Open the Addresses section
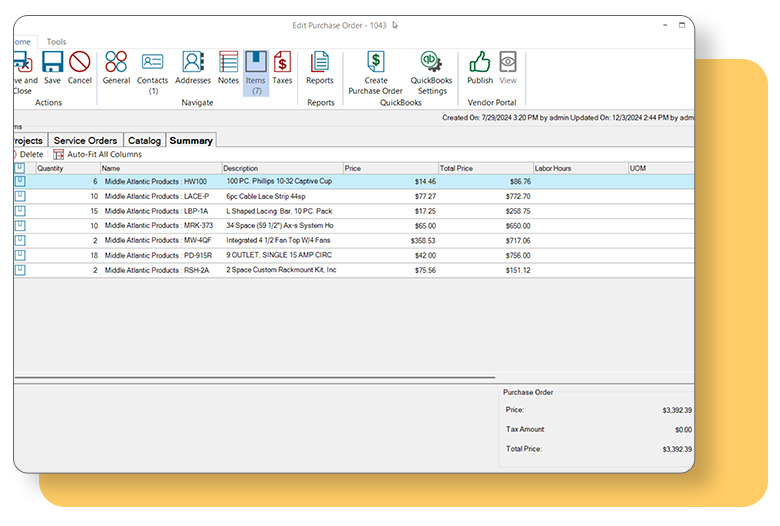780x526 pixels. 193,68
